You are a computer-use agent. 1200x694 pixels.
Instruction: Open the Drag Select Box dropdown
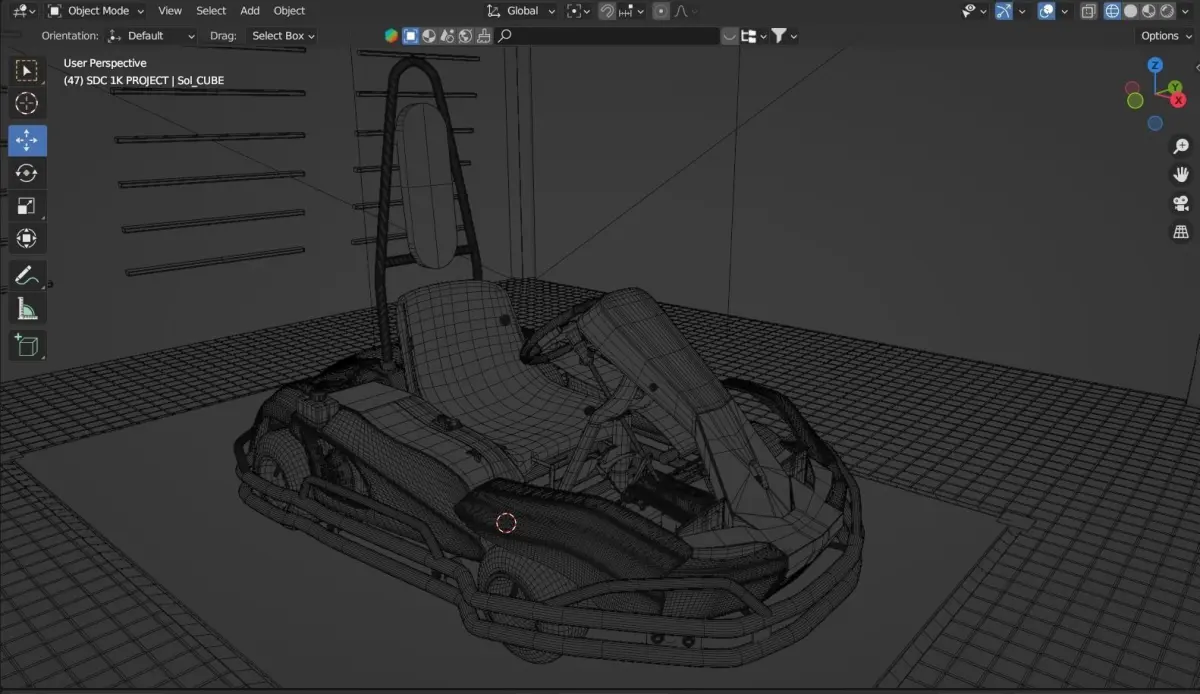[x=282, y=36]
